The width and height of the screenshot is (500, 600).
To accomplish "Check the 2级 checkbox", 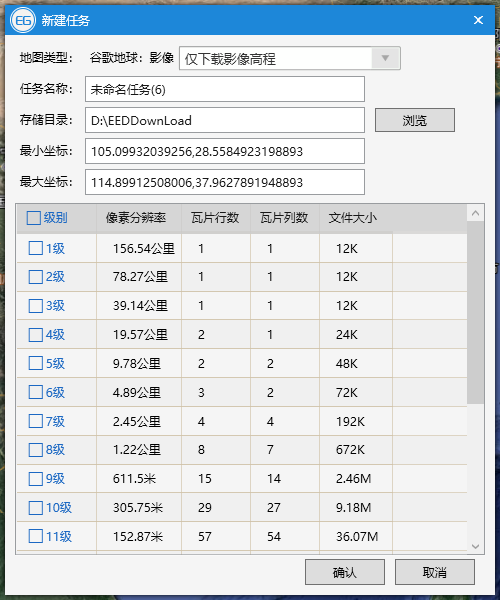I will point(36,277).
